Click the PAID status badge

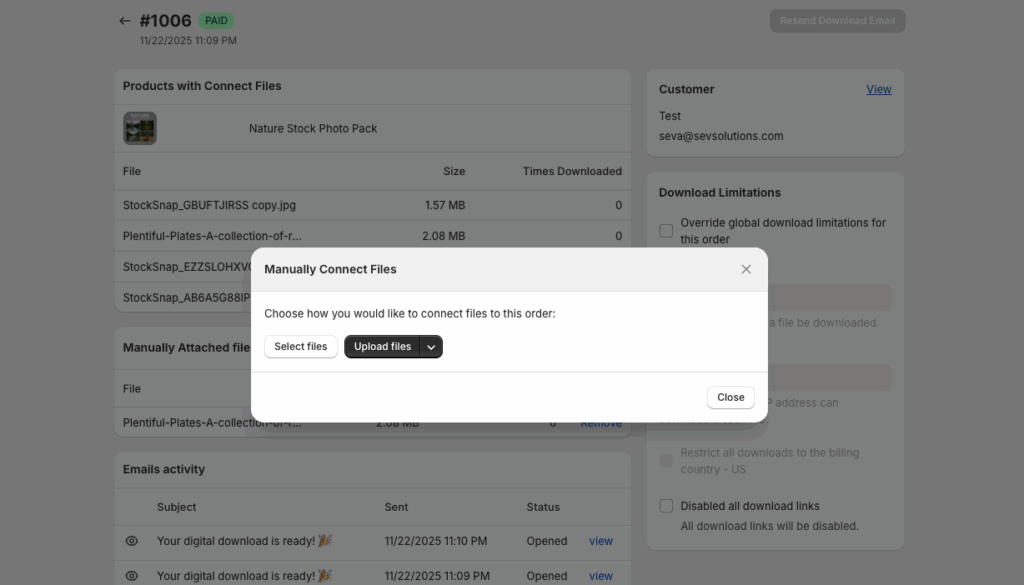tap(216, 20)
